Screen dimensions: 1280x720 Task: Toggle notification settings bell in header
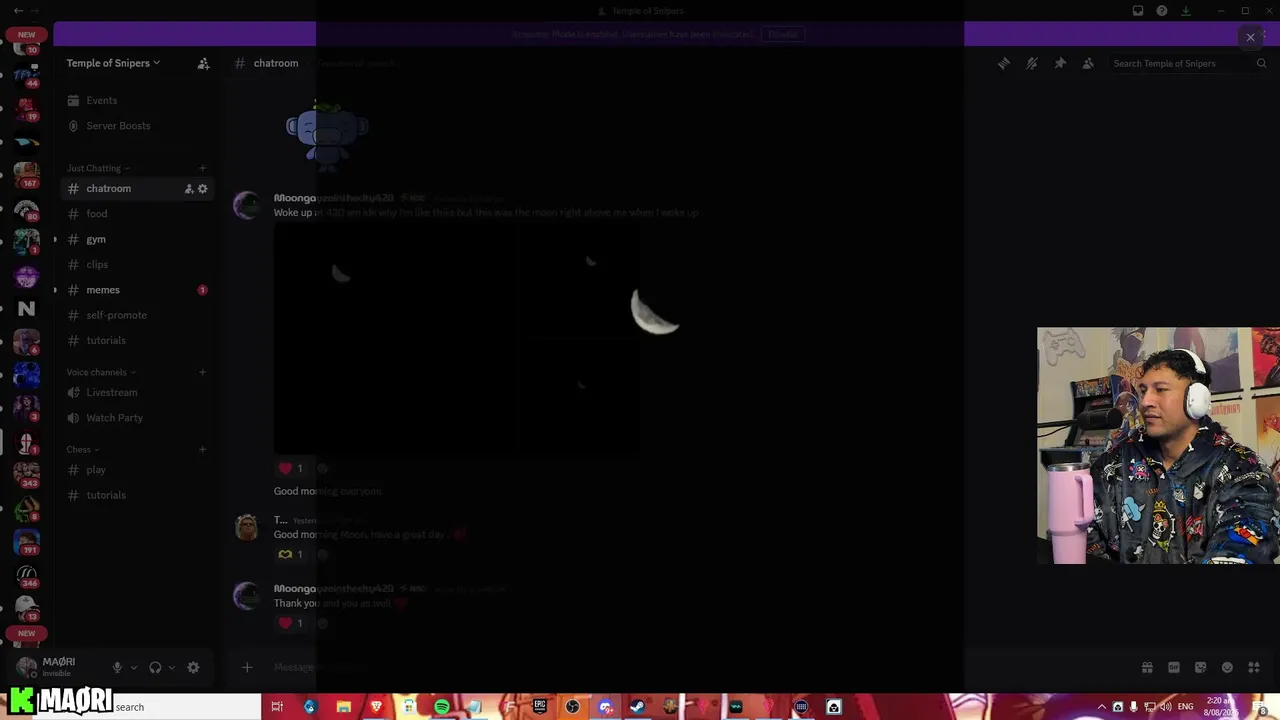pos(1032,63)
